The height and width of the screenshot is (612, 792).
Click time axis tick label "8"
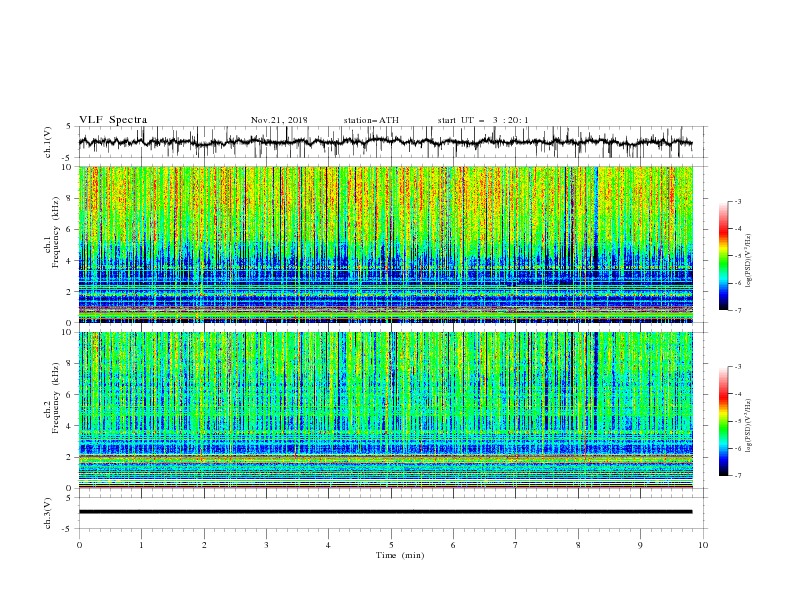click(x=578, y=545)
